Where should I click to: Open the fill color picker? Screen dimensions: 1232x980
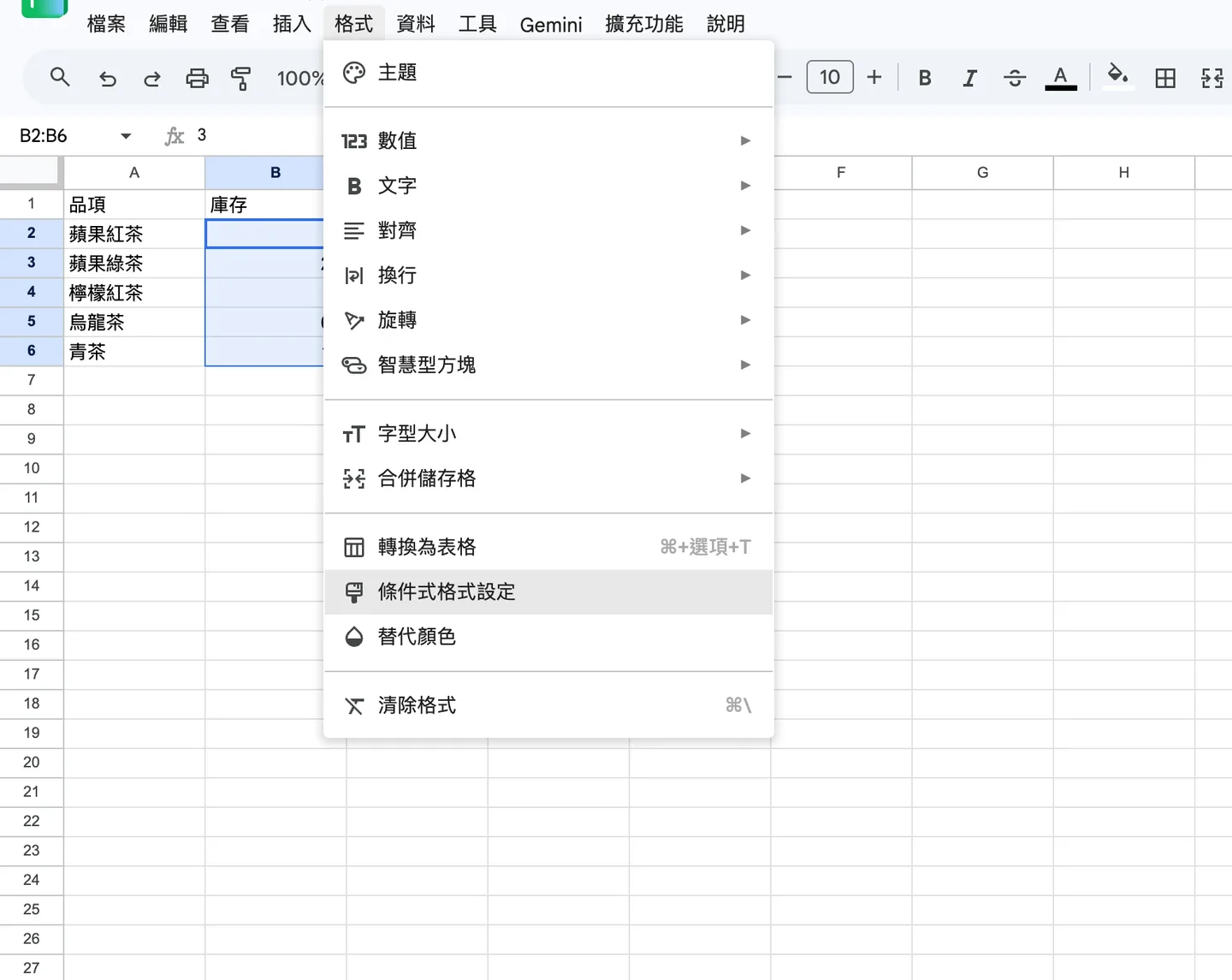[x=1117, y=76]
